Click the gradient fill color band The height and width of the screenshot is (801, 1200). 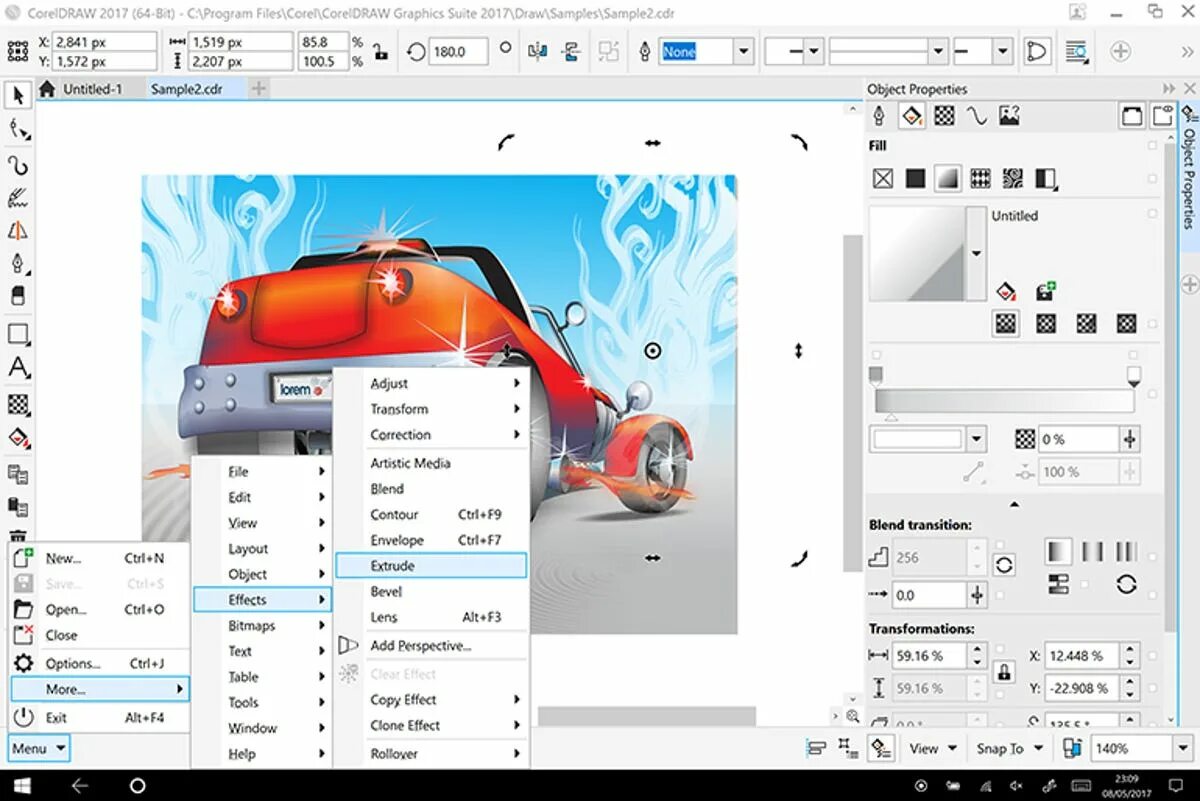(1004, 401)
